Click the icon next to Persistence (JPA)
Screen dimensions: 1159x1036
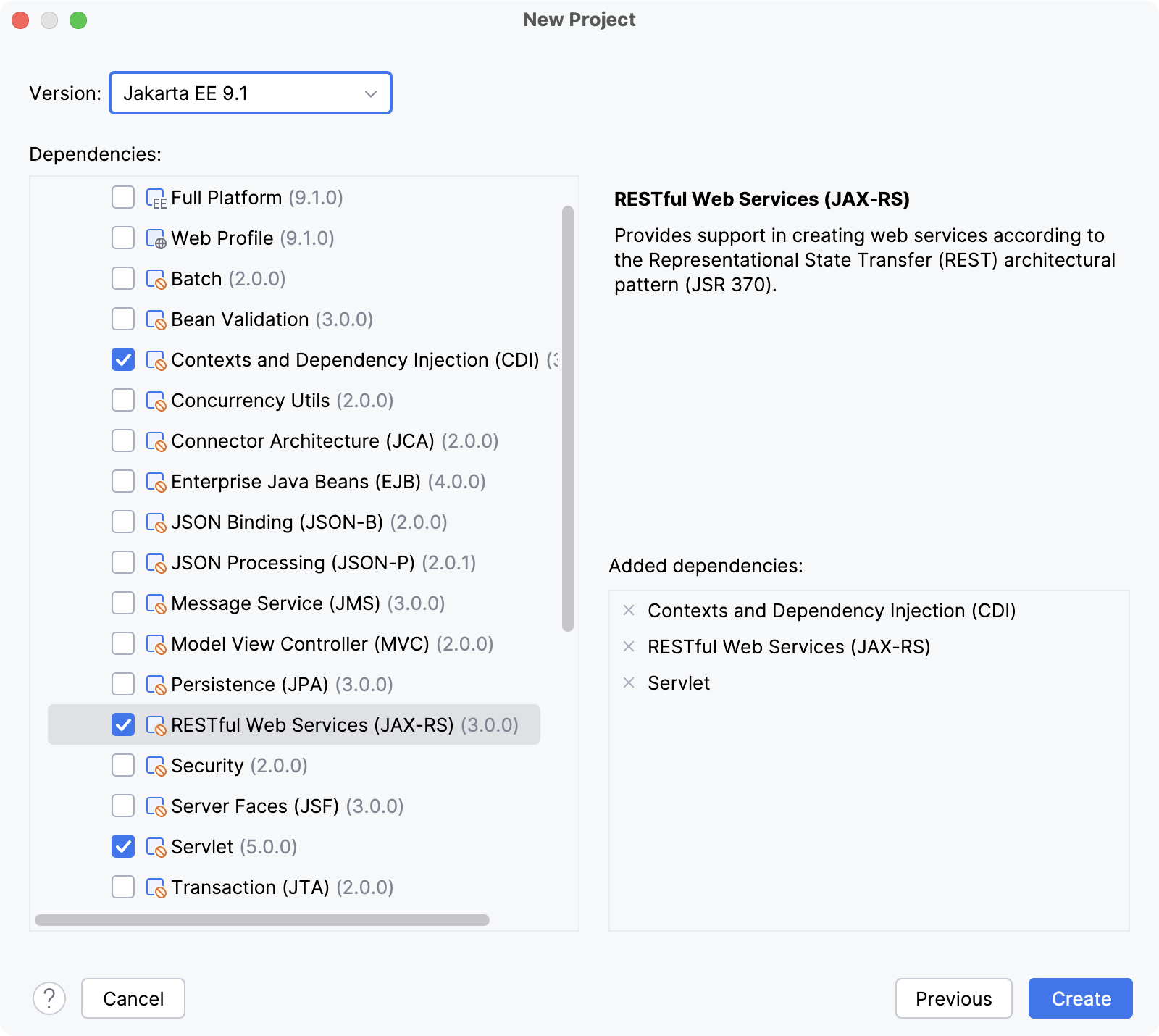click(156, 684)
